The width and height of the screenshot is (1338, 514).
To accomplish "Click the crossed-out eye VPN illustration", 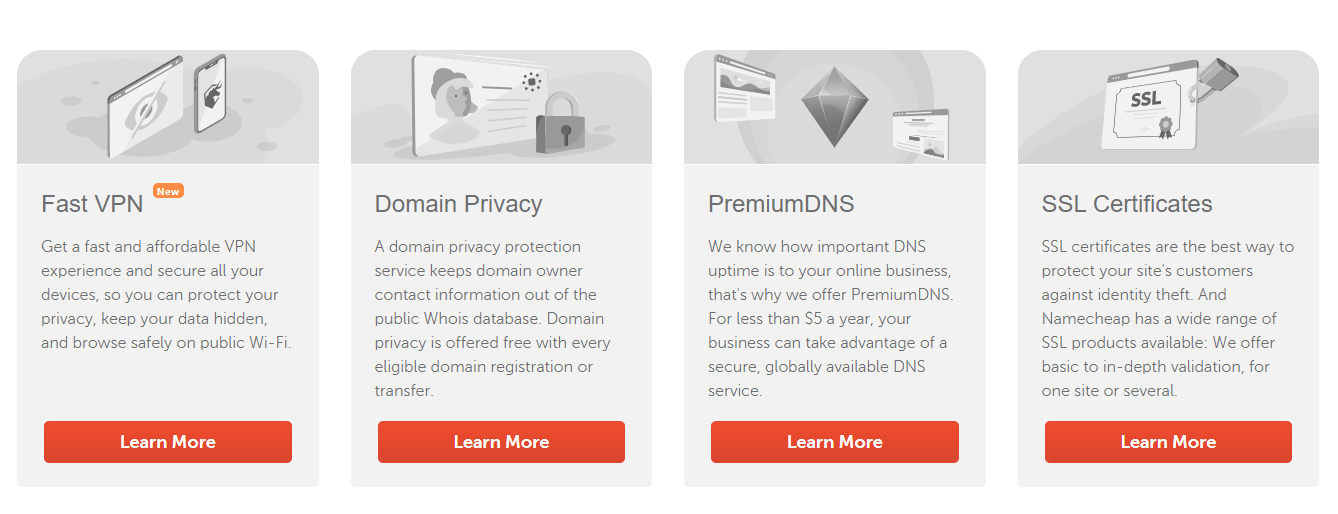I will coord(144,107).
